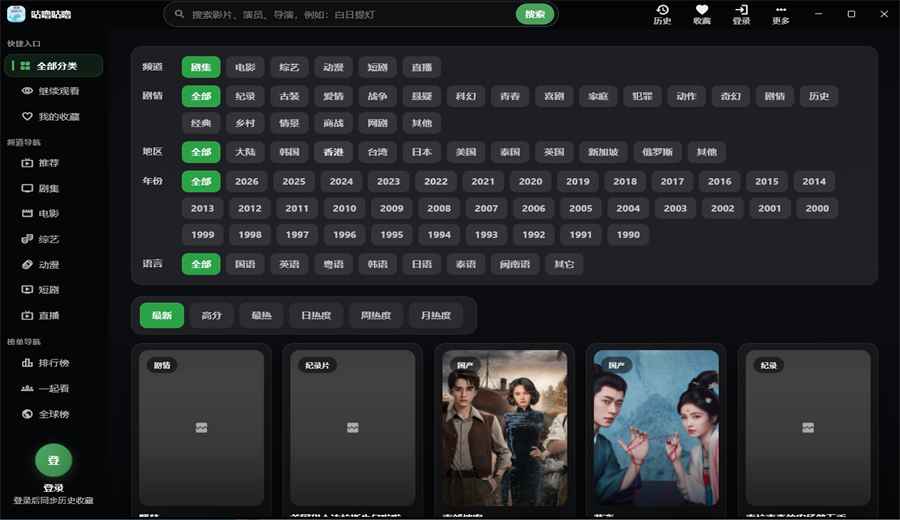This screenshot has width=900, height=520.
Task: Open the More (three dots) menu
Action: click(x=781, y=14)
